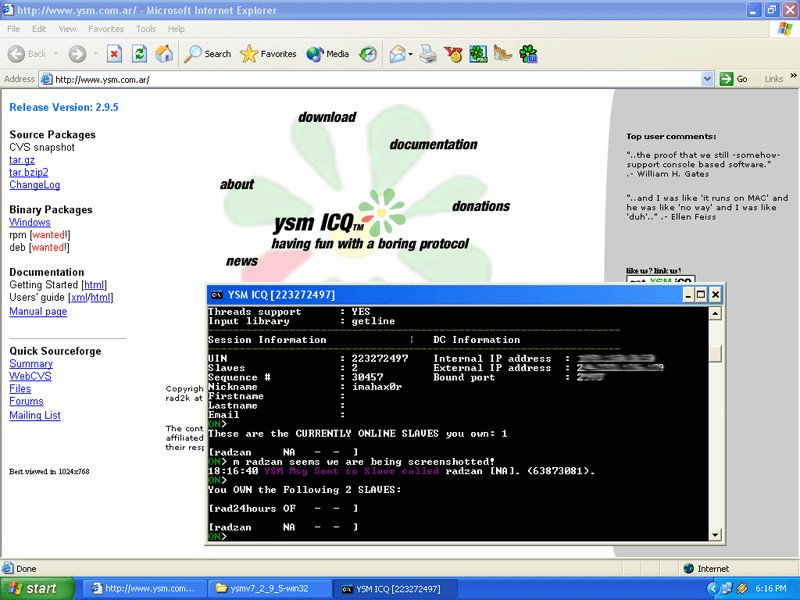Open the Forward history dropdown arrow
Screen dimensions: 800x600
pyautogui.click(x=95, y=54)
